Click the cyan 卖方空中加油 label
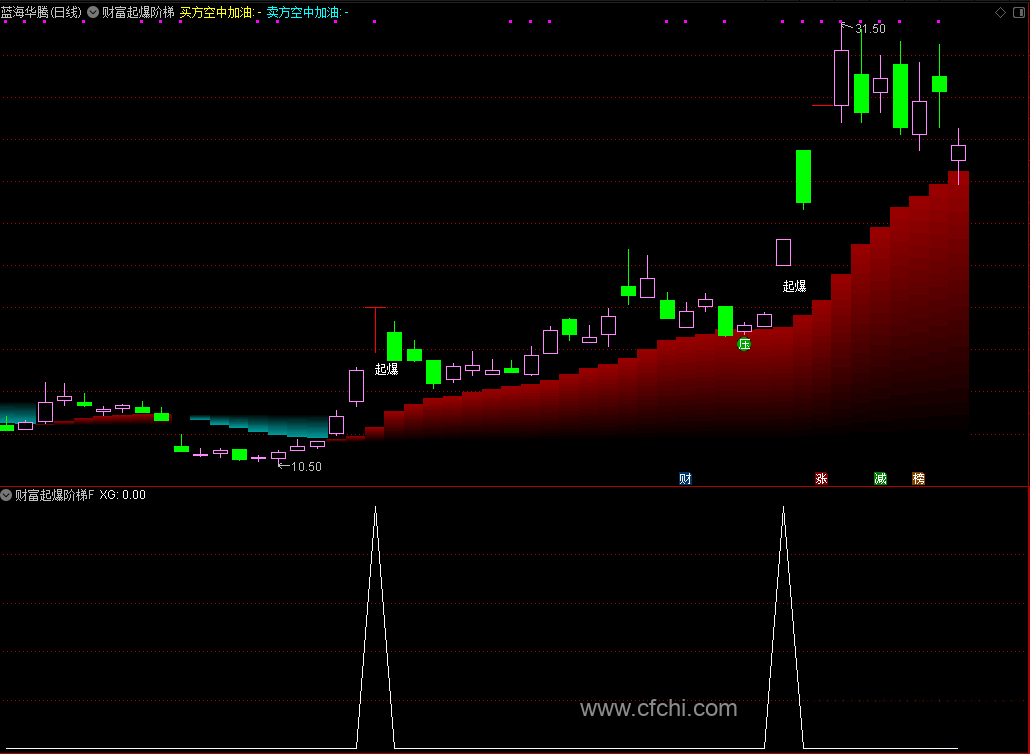This screenshot has width=1030, height=754. point(307,12)
